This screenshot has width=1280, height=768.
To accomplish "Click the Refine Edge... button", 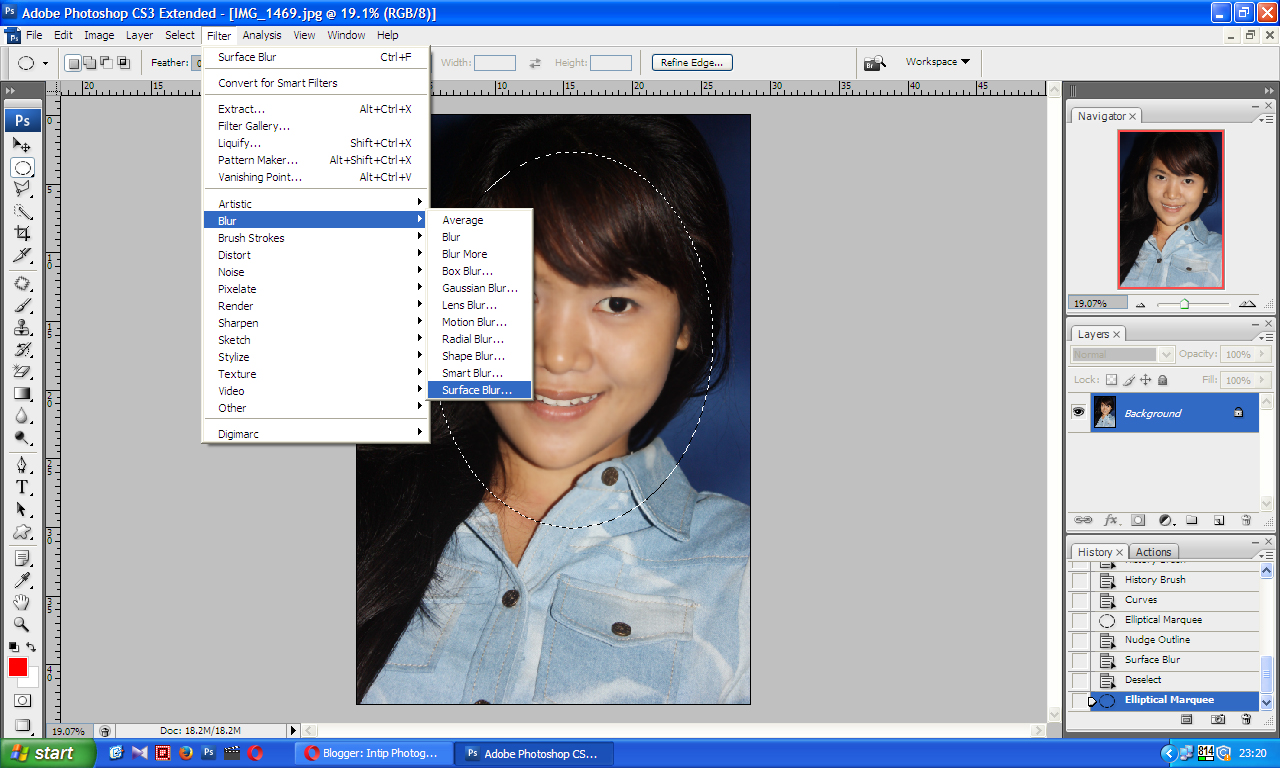I will tap(692, 62).
